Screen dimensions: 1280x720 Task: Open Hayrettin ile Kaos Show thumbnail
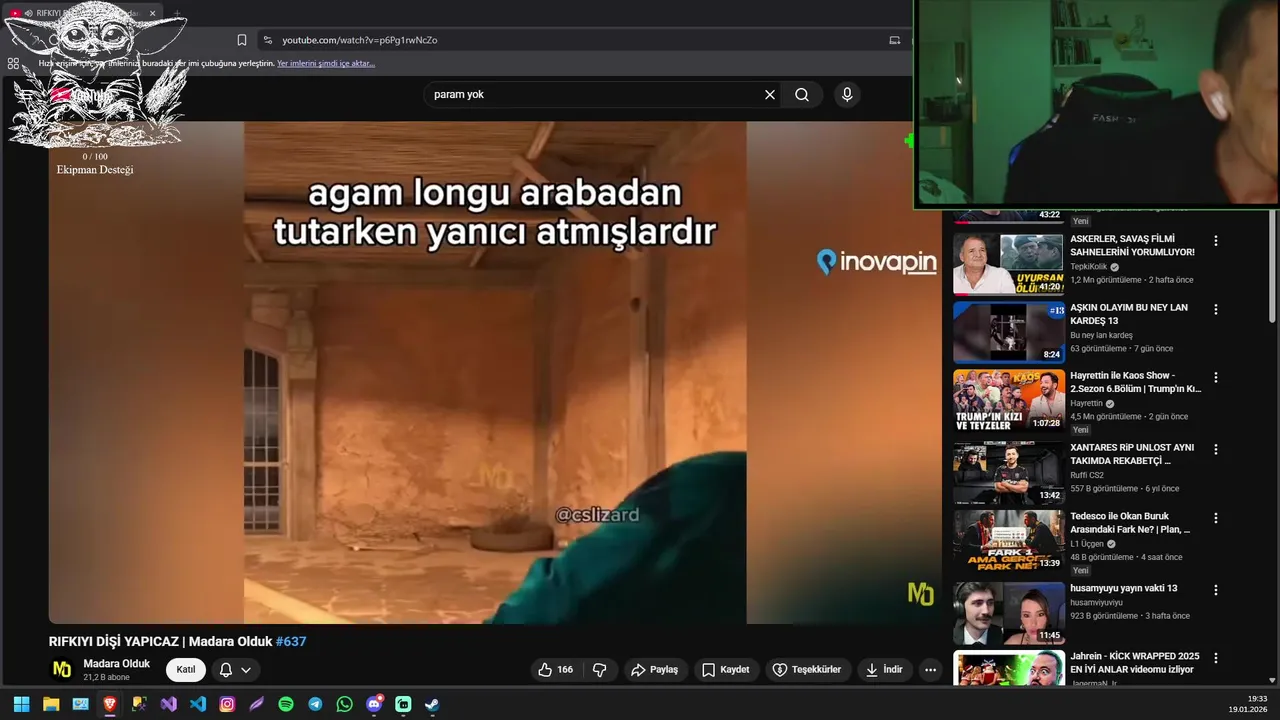[x=1008, y=401]
